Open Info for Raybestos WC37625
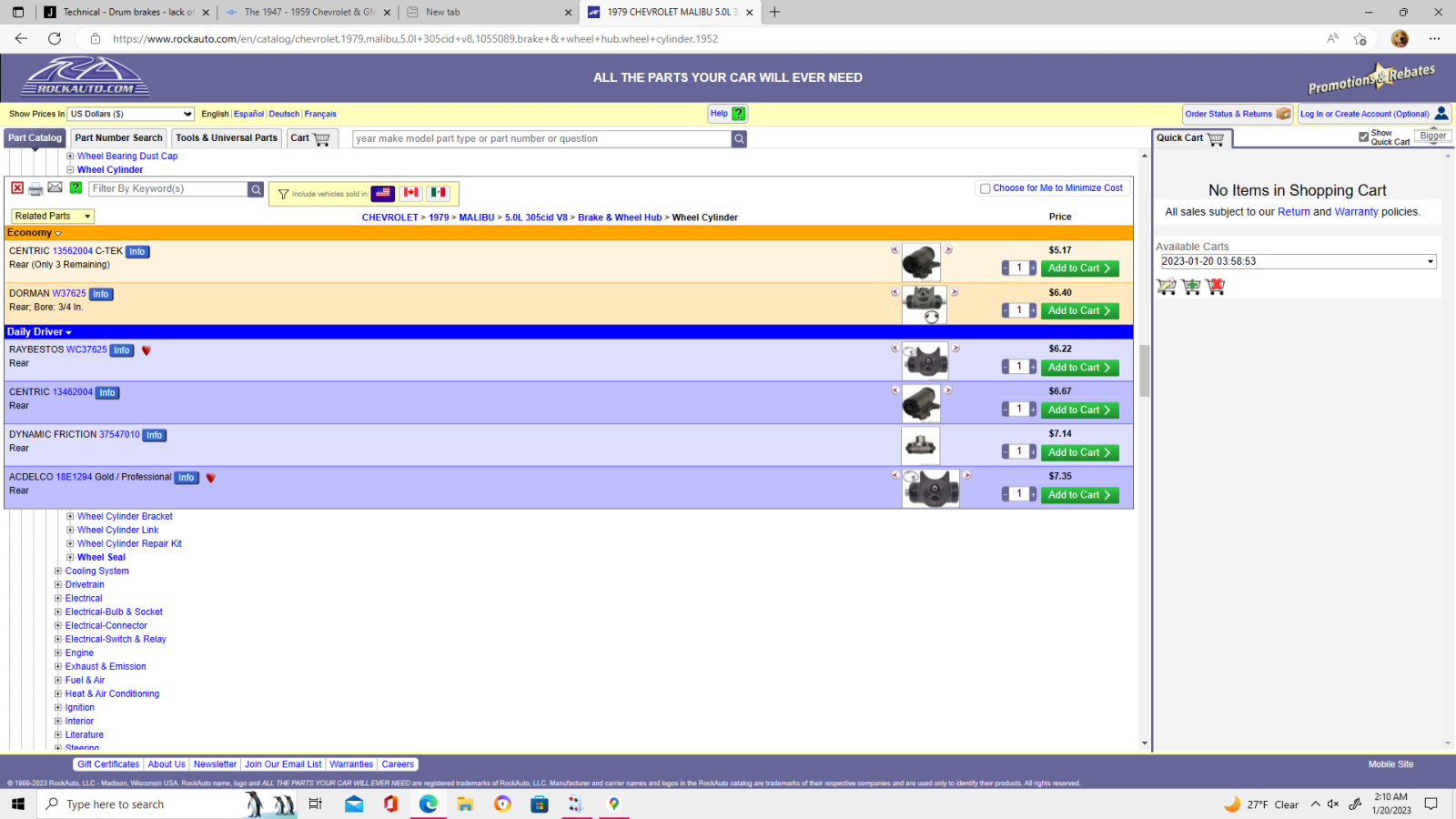The height and width of the screenshot is (819, 1456). (x=122, y=350)
